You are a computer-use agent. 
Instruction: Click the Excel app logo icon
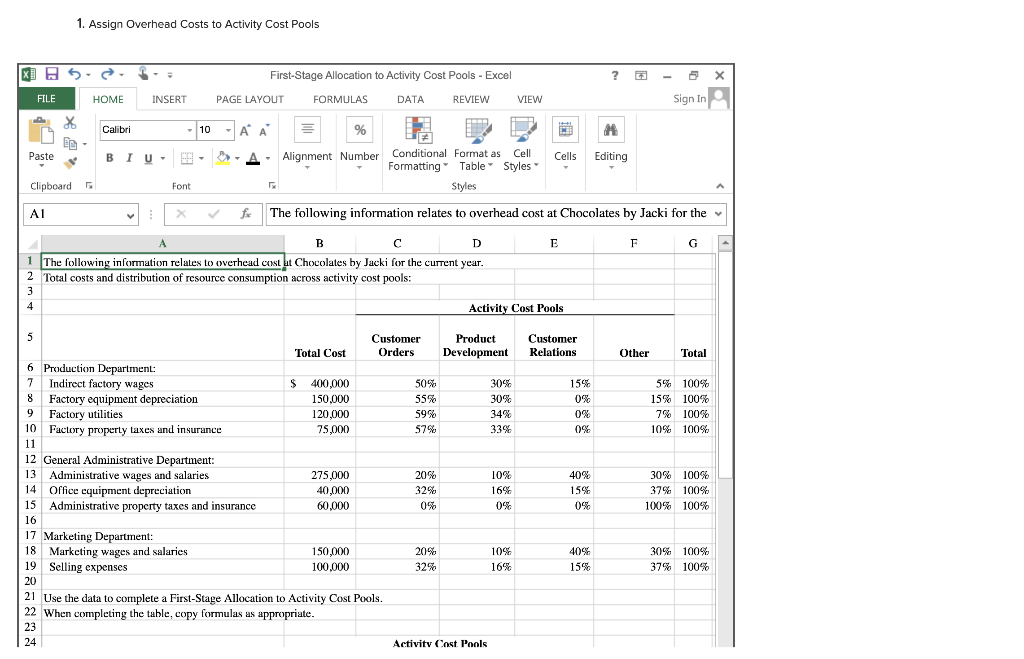[29, 74]
